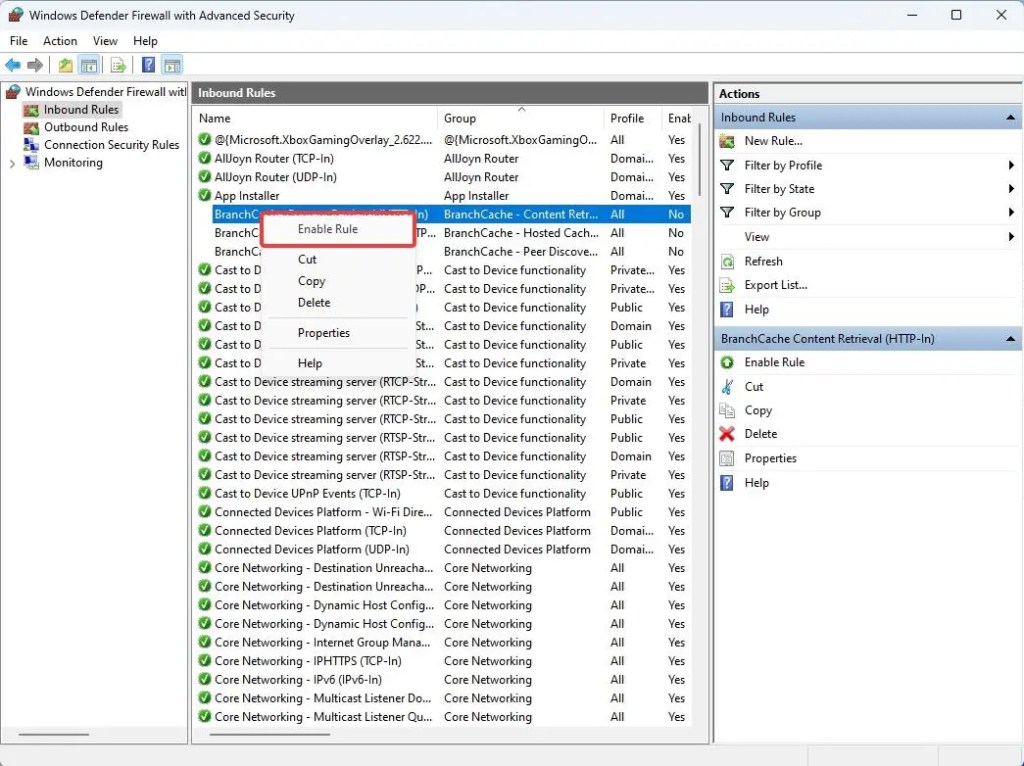
Task: Click the Export List icon in Actions pane
Action: (x=727, y=285)
